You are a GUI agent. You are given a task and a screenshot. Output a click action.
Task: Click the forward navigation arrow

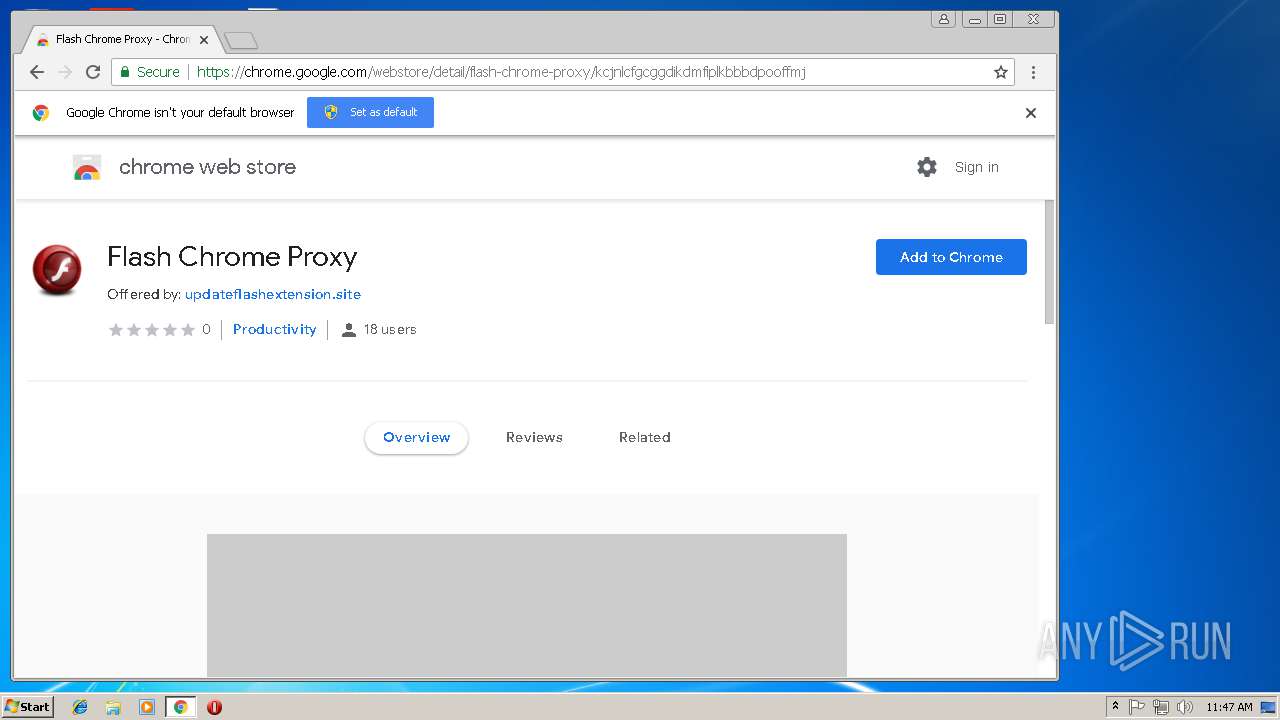tap(65, 72)
